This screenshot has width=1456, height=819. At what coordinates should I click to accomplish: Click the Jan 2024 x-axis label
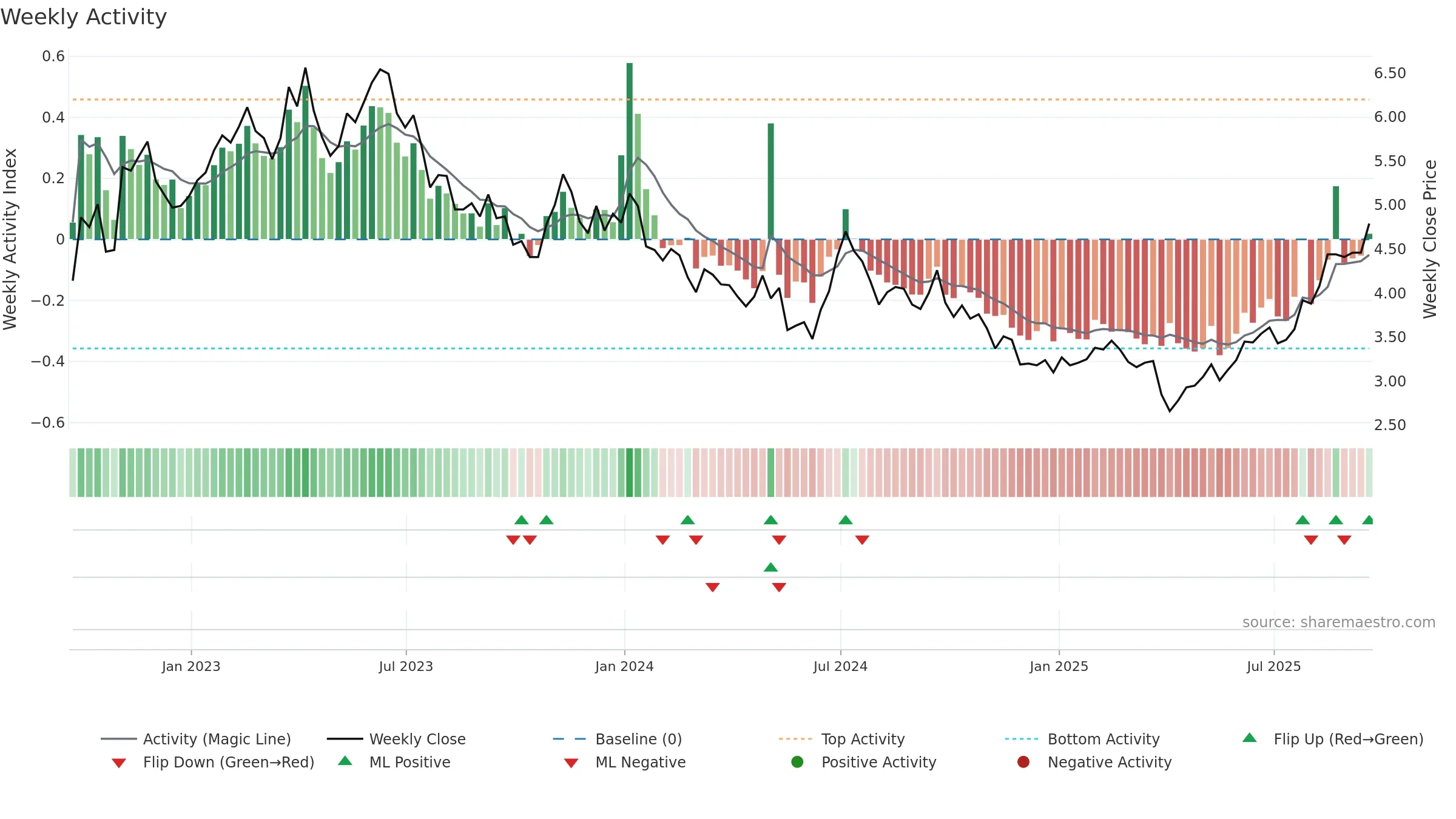tap(624, 667)
